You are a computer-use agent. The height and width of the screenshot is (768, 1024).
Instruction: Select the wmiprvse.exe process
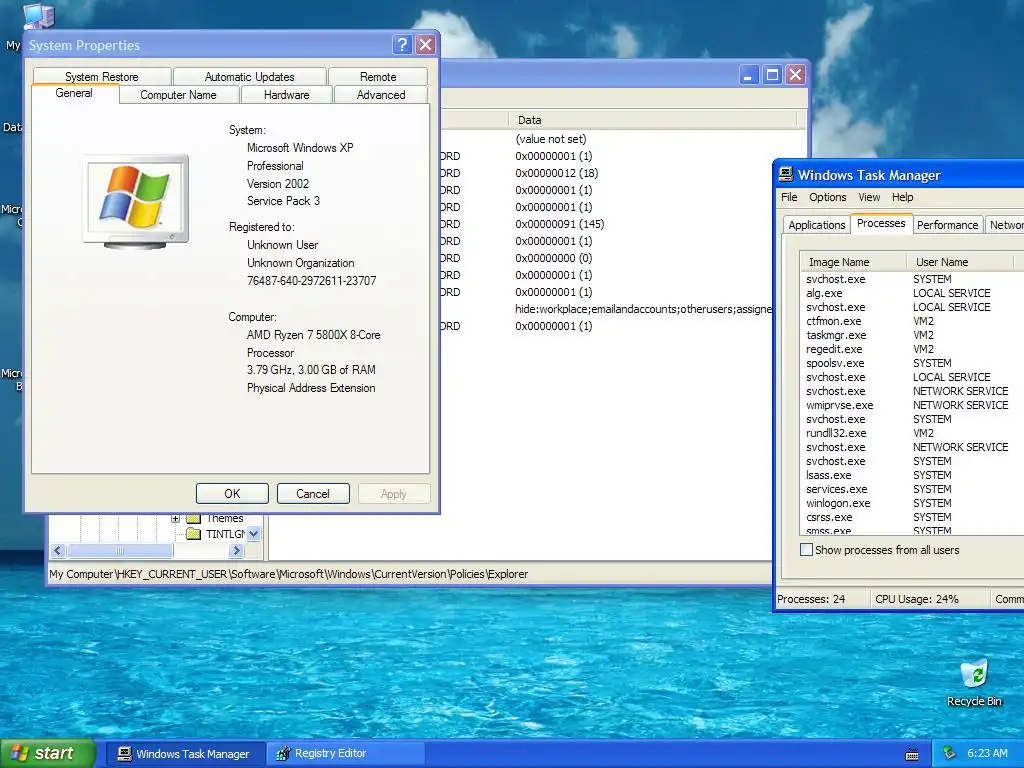(839, 405)
